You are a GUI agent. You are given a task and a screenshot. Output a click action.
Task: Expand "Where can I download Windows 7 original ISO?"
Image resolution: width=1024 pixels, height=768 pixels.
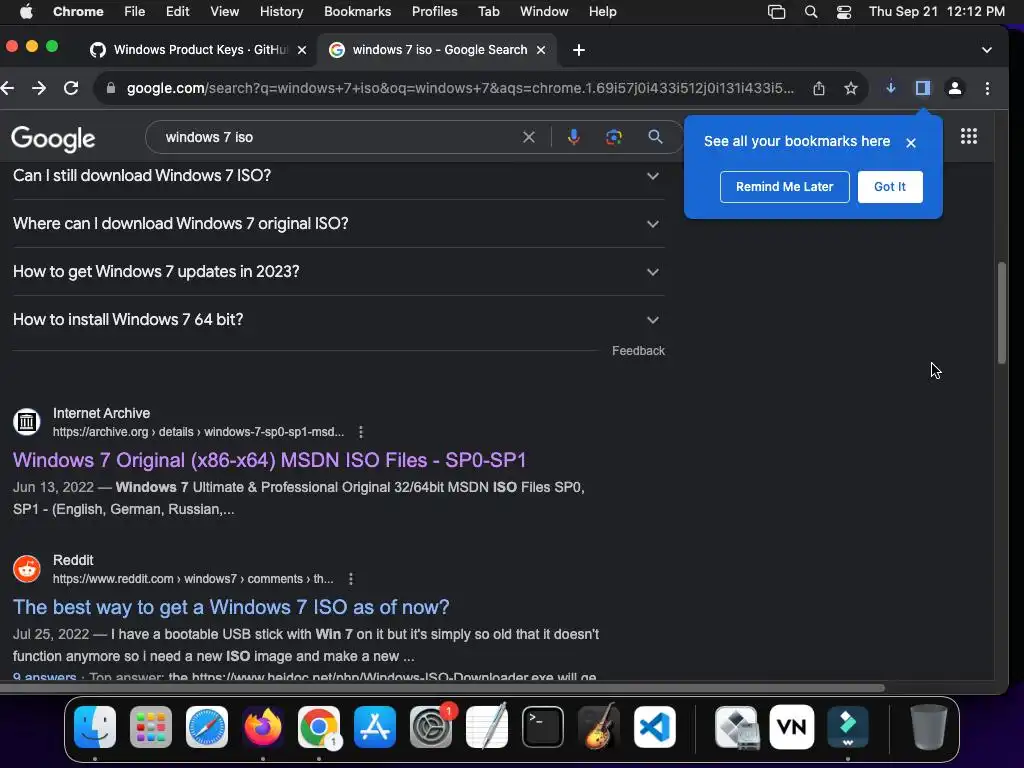coord(339,223)
